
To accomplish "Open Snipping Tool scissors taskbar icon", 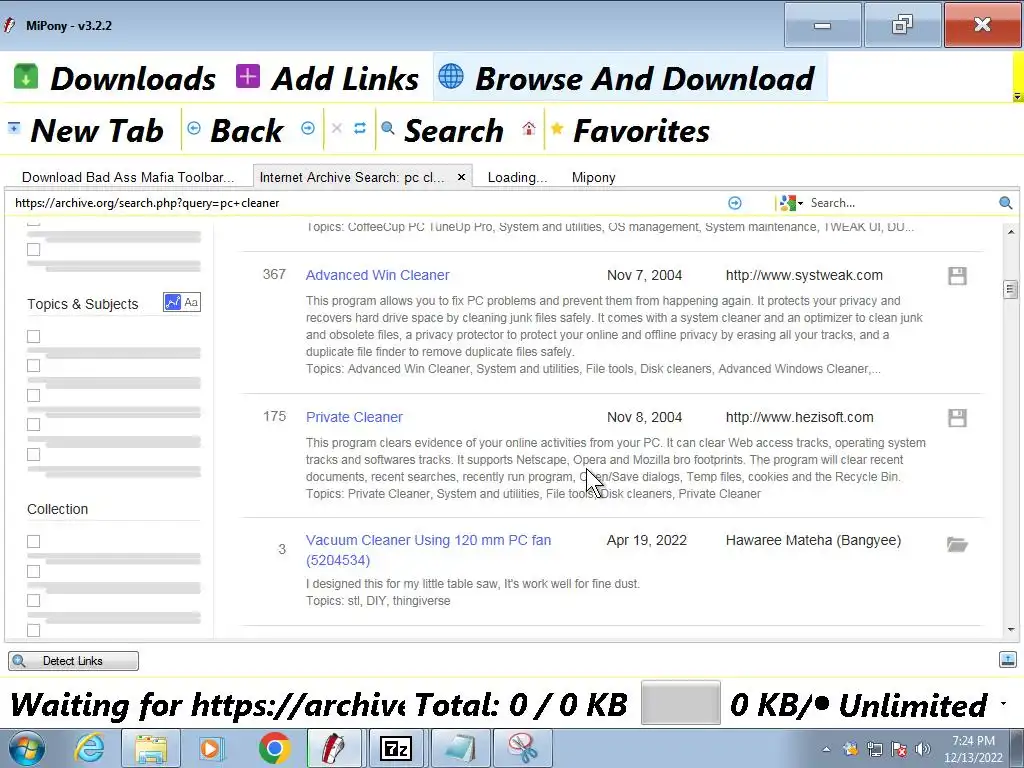I will coord(522,748).
